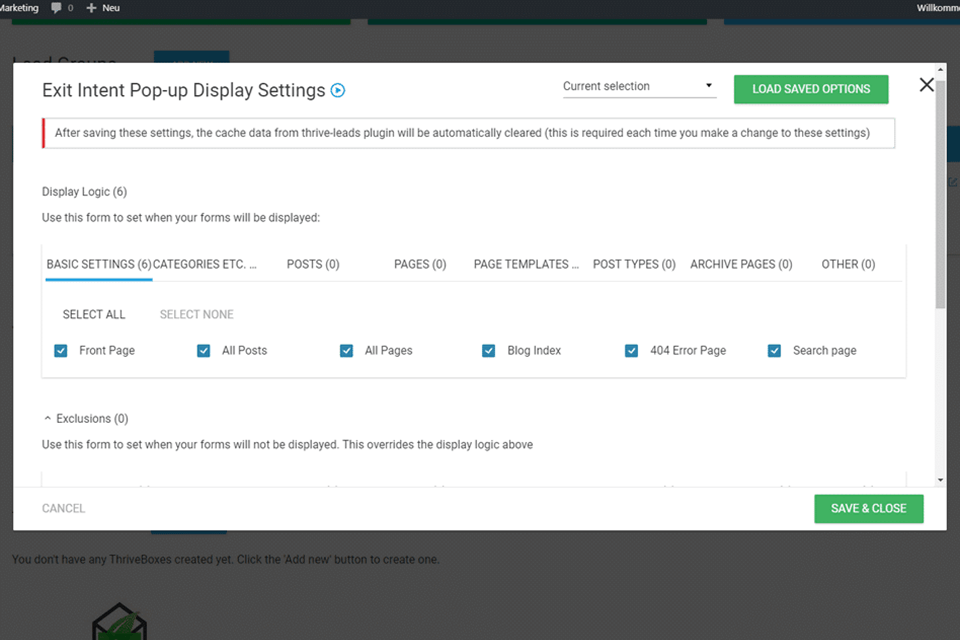Viewport: 960px width, 640px height.
Task: Select the Post Types (0) tab
Action: [x=634, y=264]
